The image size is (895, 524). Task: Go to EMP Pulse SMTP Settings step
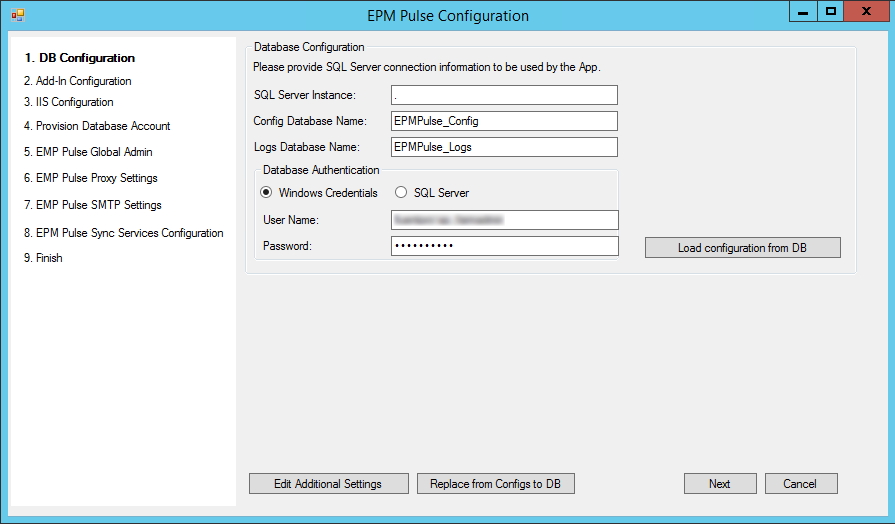[x=92, y=205]
